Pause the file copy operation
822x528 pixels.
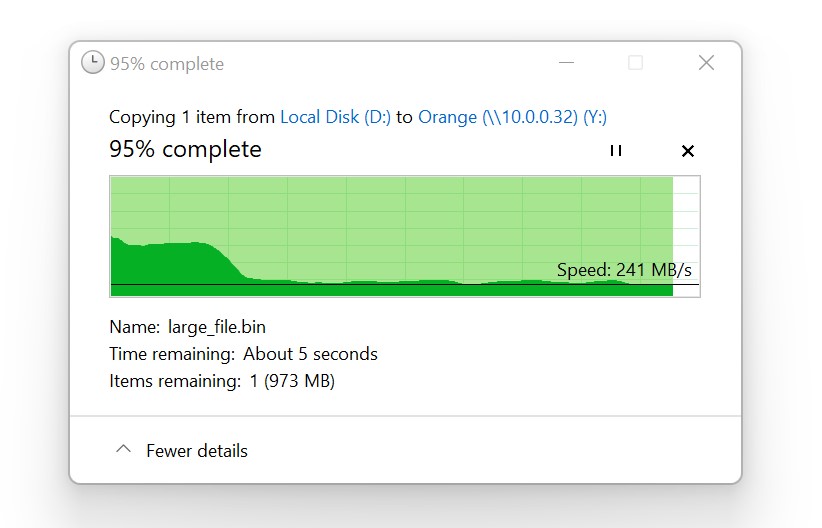616,151
